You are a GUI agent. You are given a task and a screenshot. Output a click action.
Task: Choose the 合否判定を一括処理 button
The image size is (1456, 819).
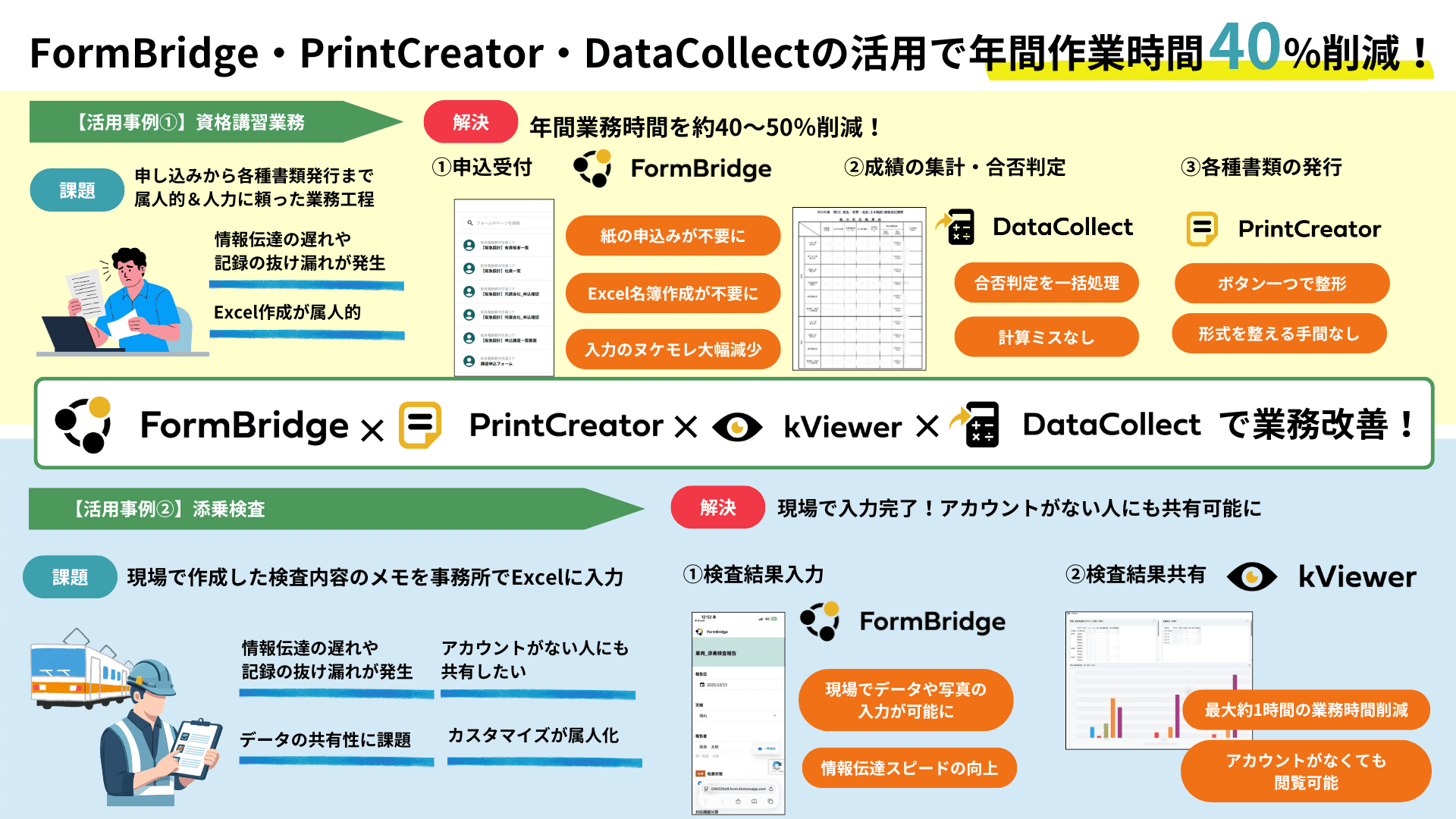(1046, 283)
